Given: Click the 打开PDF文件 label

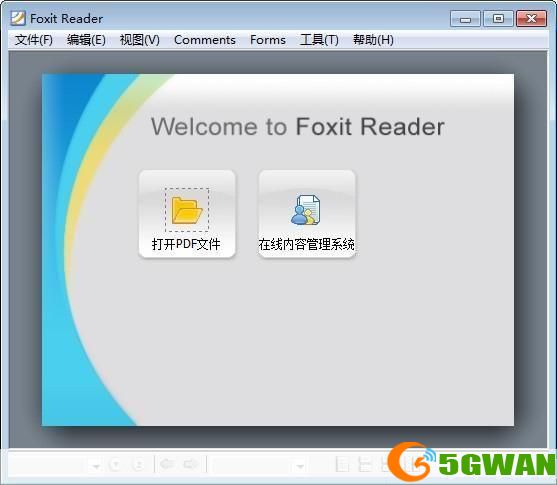Looking at the screenshot, I should click(186, 244).
